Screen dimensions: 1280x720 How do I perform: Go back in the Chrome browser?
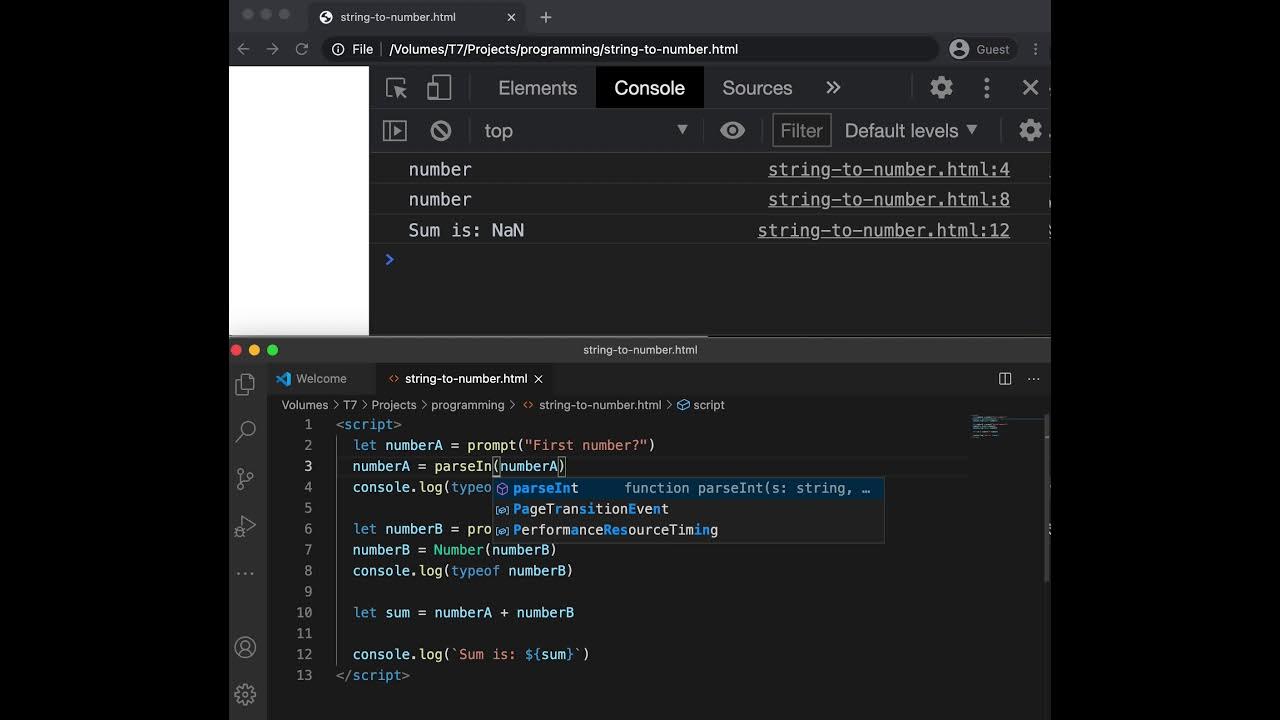coord(243,49)
